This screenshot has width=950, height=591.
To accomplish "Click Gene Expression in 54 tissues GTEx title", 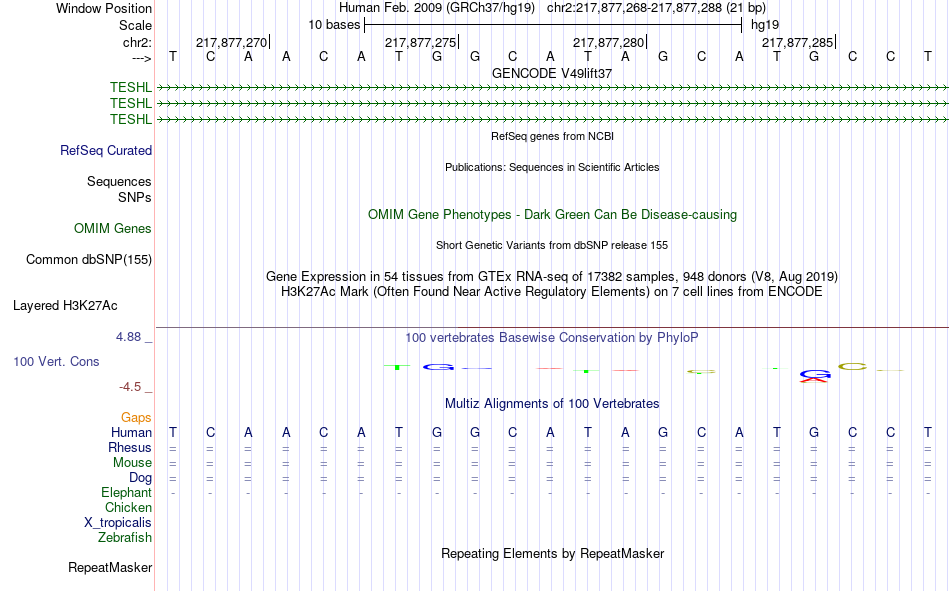I will (x=552, y=276).
